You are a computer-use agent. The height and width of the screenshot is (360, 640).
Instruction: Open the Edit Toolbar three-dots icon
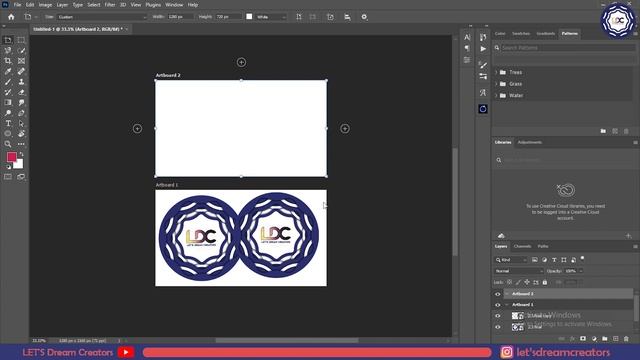(21, 144)
